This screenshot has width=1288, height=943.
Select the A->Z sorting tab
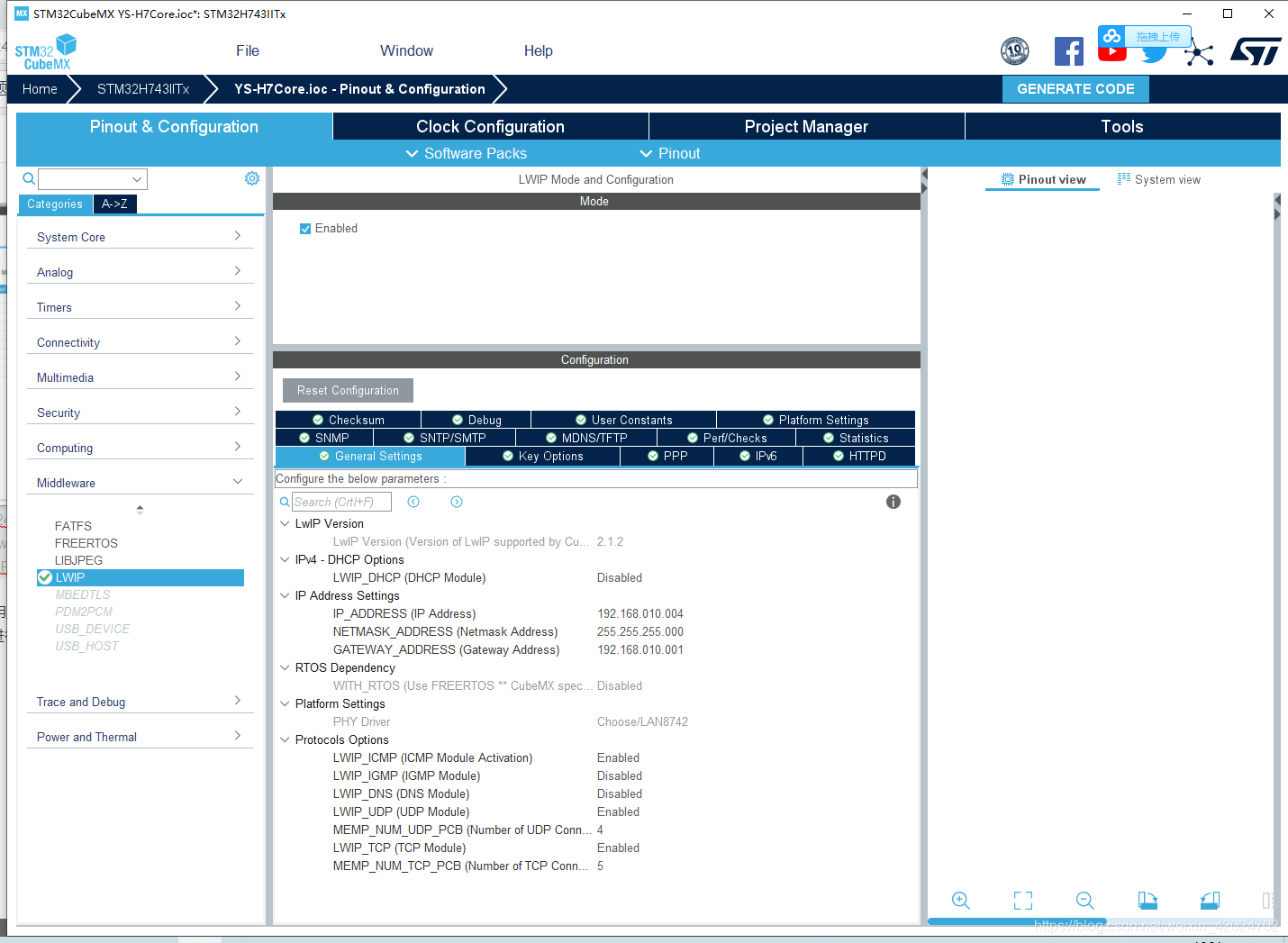click(114, 204)
